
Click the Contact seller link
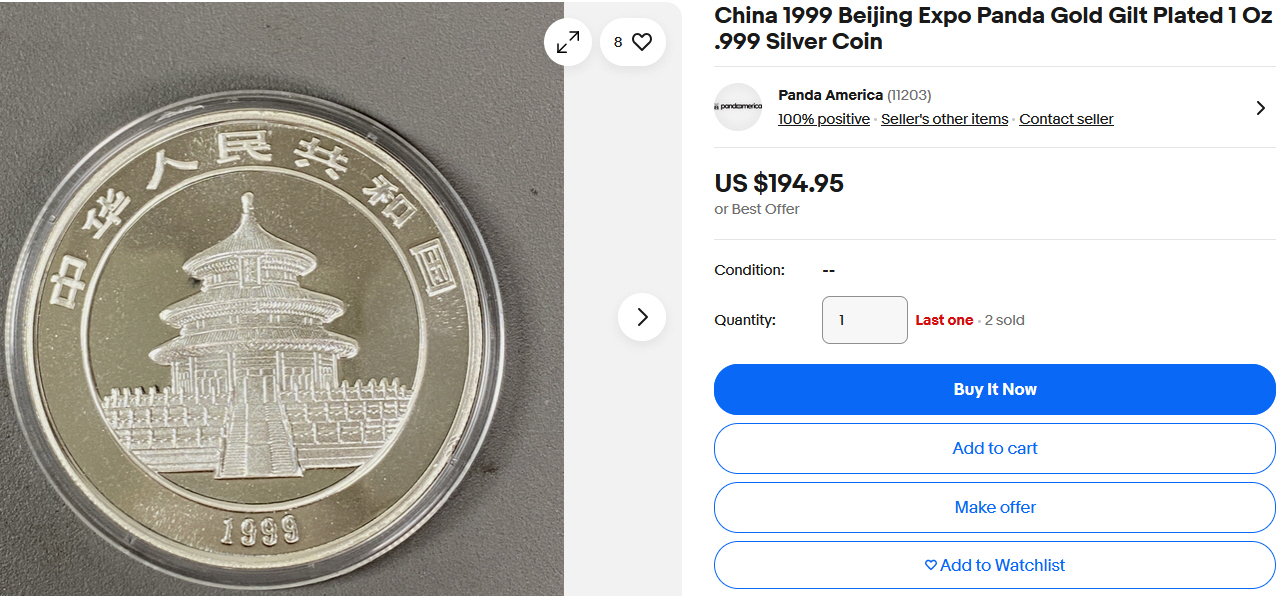click(x=1066, y=119)
